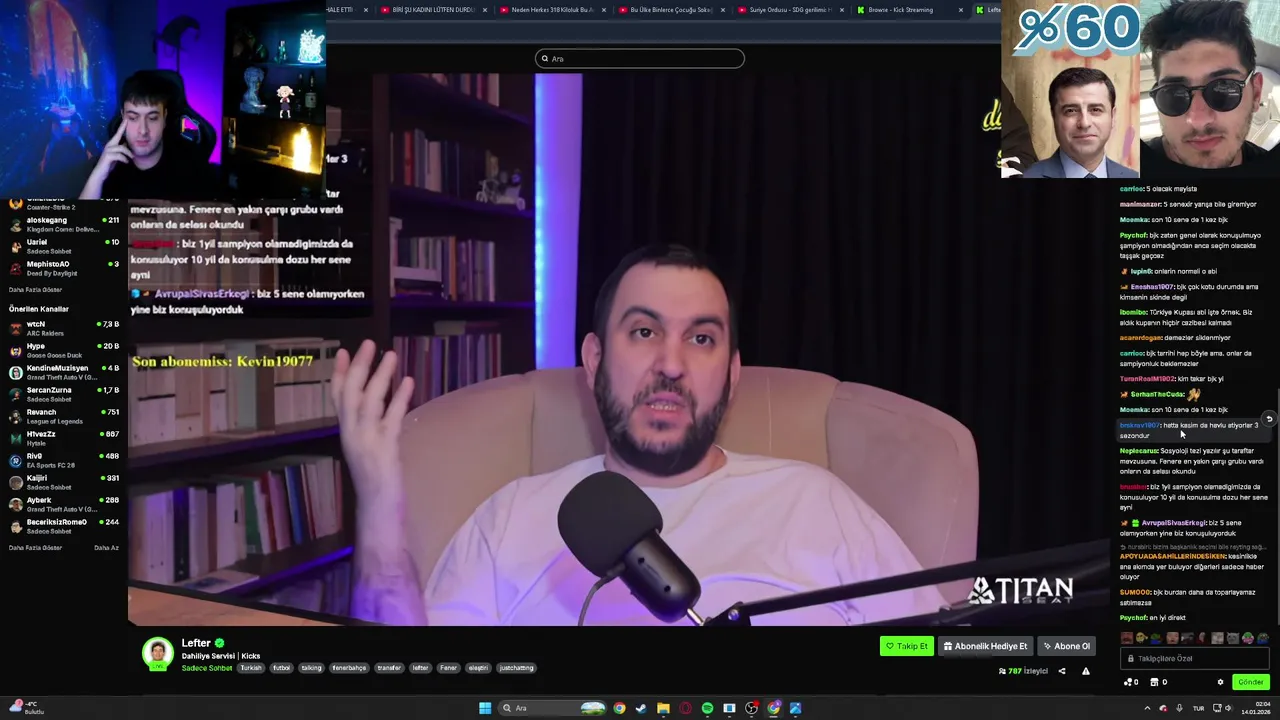
Task: Click the Lefter channel name
Action: 196,643
